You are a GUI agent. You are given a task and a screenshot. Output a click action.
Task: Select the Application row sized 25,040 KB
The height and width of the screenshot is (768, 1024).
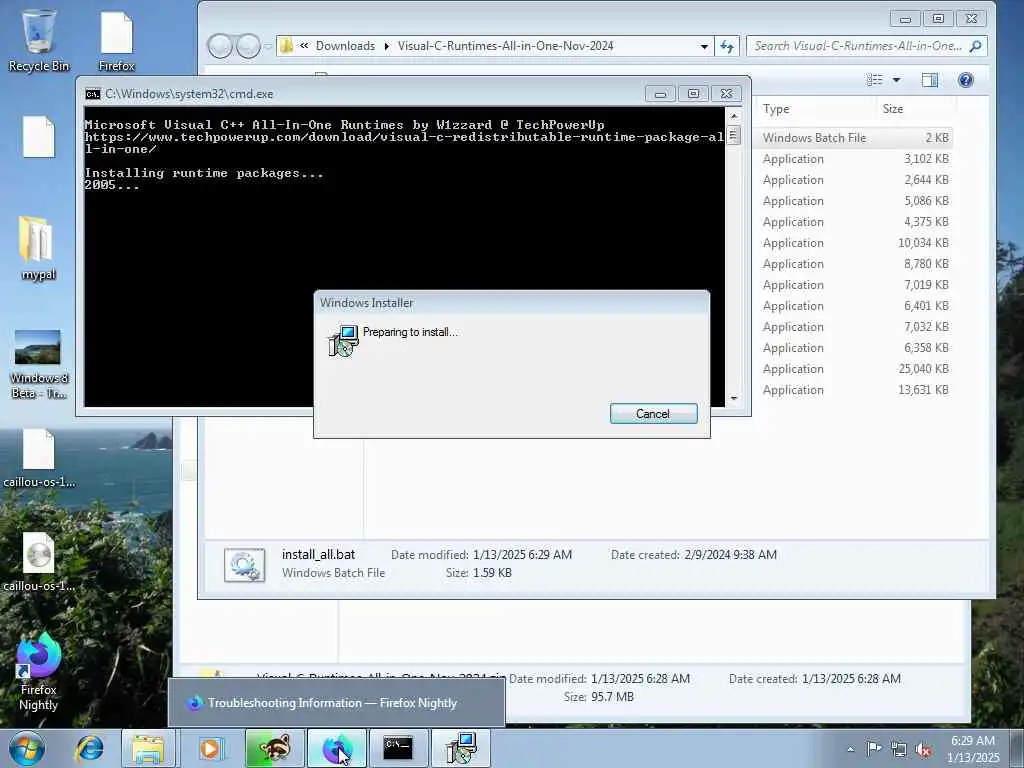tap(854, 369)
